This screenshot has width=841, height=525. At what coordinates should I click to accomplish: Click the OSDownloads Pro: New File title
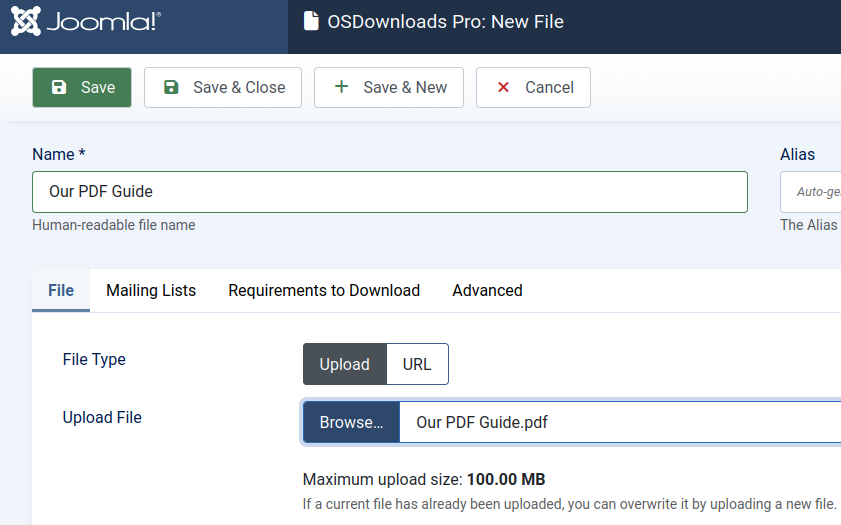click(x=445, y=21)
